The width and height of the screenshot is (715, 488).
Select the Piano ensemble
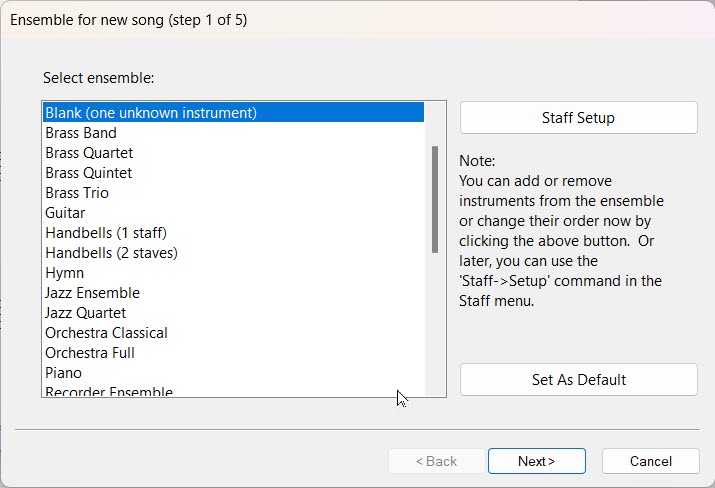[63, 373]
